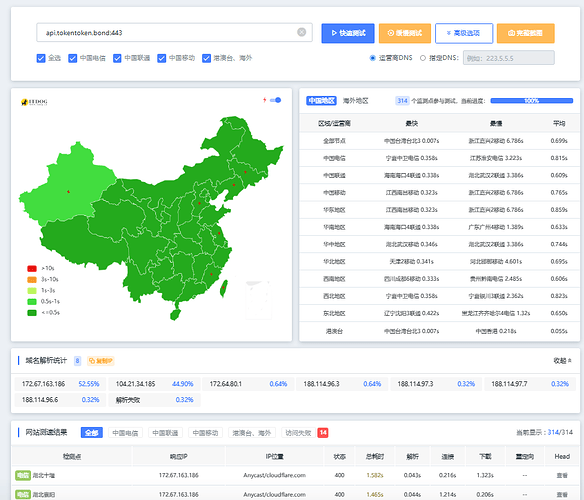Screen dimensions: 584x500
Task: Filter results by 访问失败
Action: [298, 433]
